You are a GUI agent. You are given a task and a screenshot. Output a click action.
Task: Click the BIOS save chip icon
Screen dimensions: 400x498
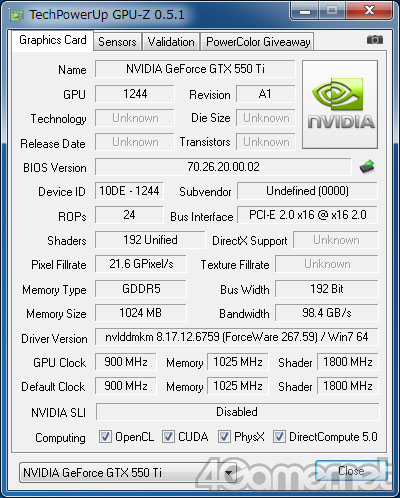(x=367, y=167)
